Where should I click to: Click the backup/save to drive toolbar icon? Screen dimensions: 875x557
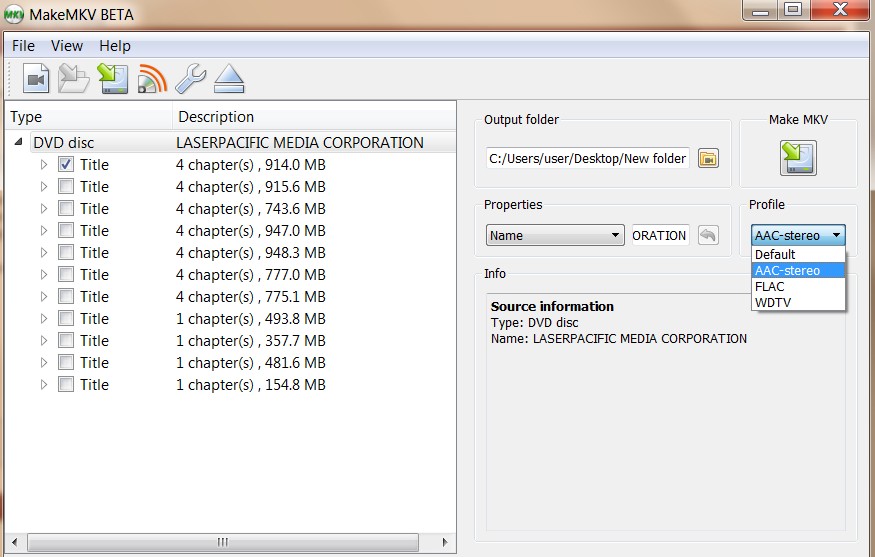point(113,79)
